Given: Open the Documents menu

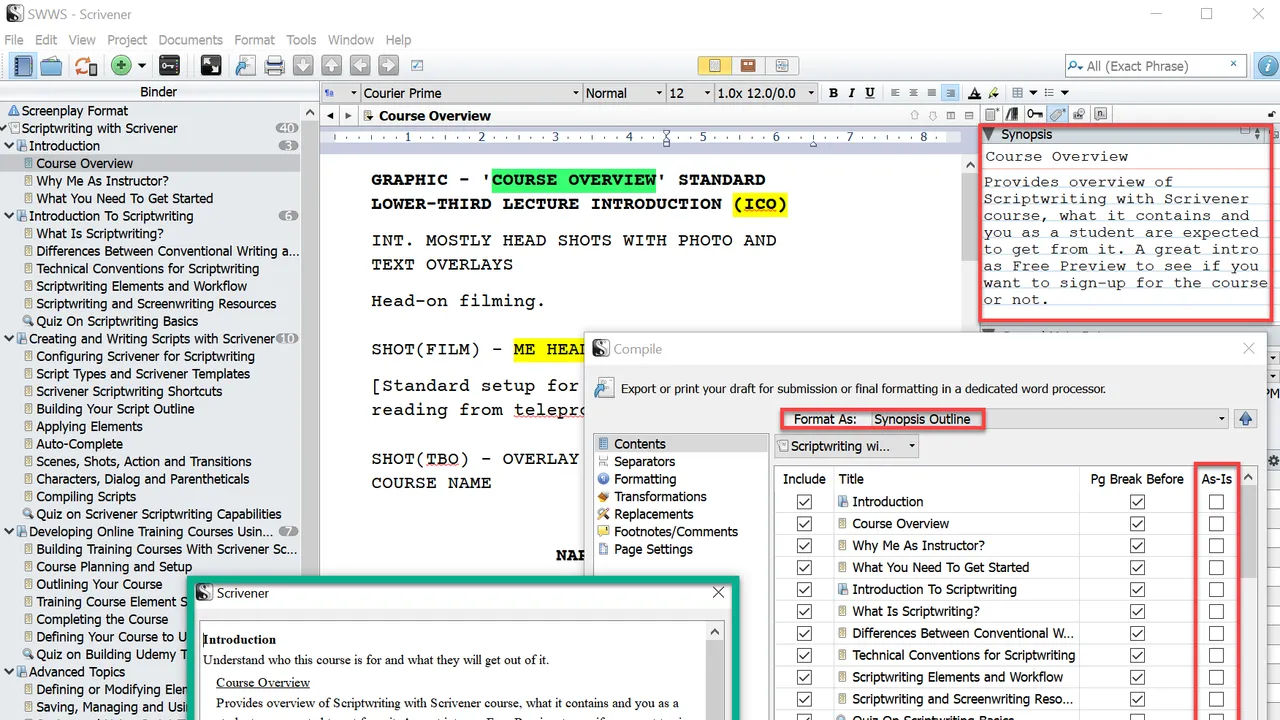Looking at the screenshot, I should pyautogui.click(x=190, y=40).
